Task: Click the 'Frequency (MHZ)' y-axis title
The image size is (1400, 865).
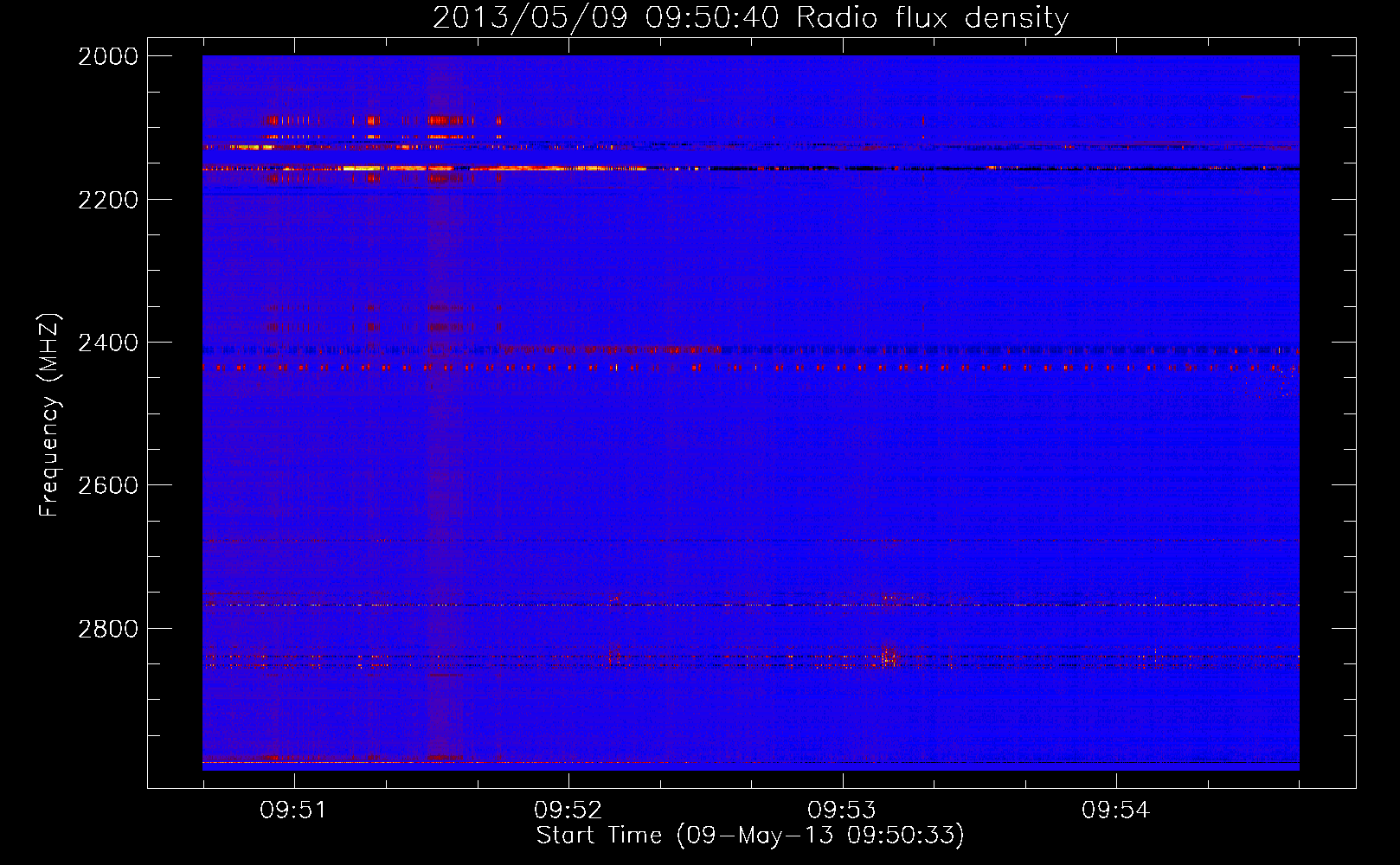Action: (50, 415)
